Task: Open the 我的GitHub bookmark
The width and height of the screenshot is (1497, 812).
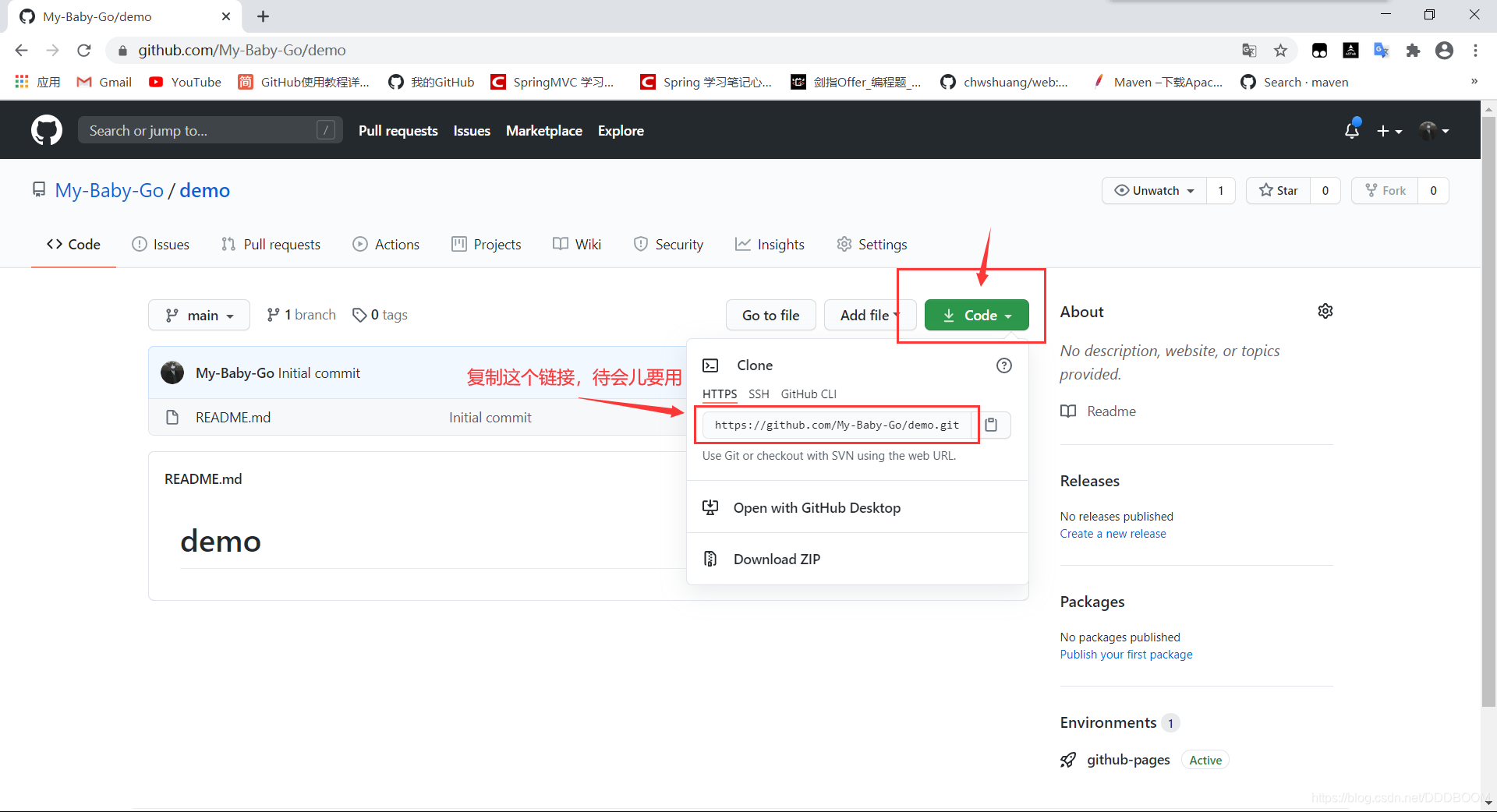Action: point(431,82)
